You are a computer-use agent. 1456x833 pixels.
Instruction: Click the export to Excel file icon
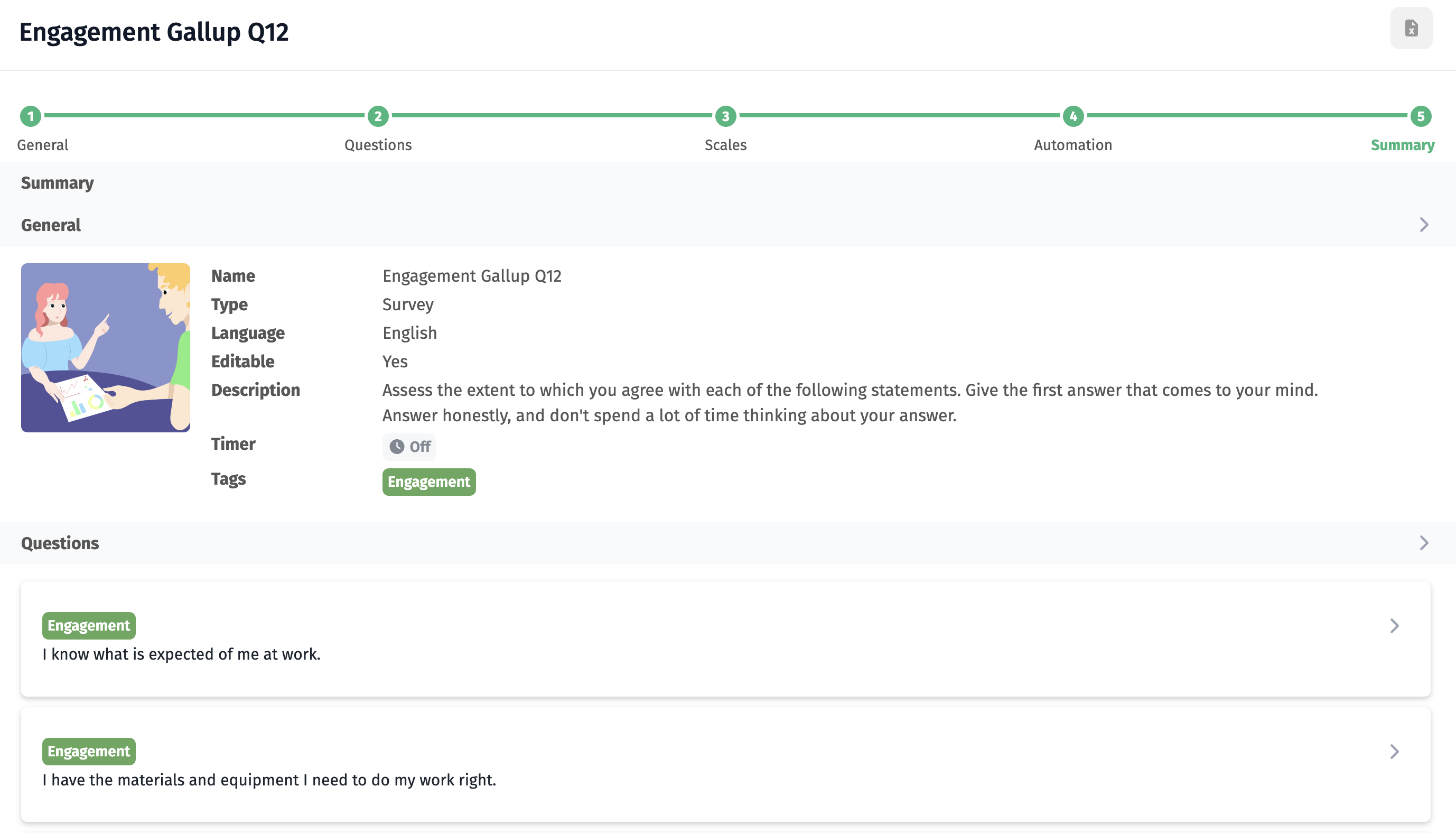point(1411,28)
